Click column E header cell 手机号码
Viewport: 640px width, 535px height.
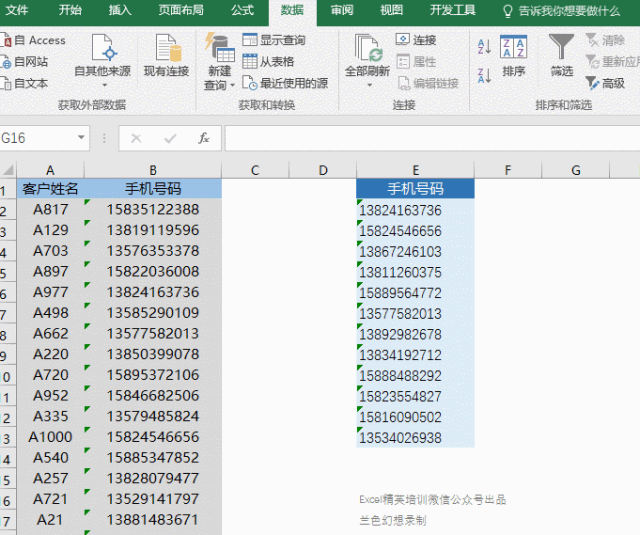416,189
